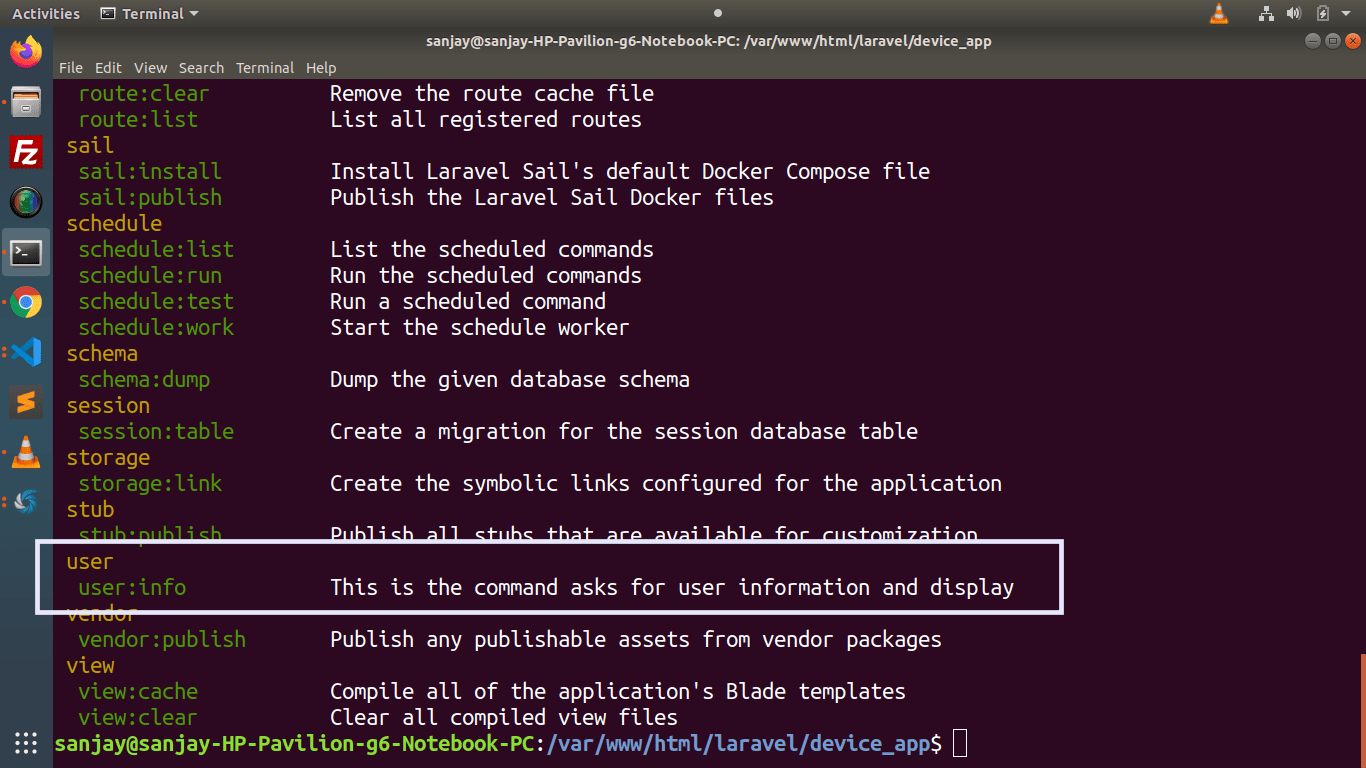Click the notification dot in top bar
The image size is (1366, 768).
pos(718,14)
